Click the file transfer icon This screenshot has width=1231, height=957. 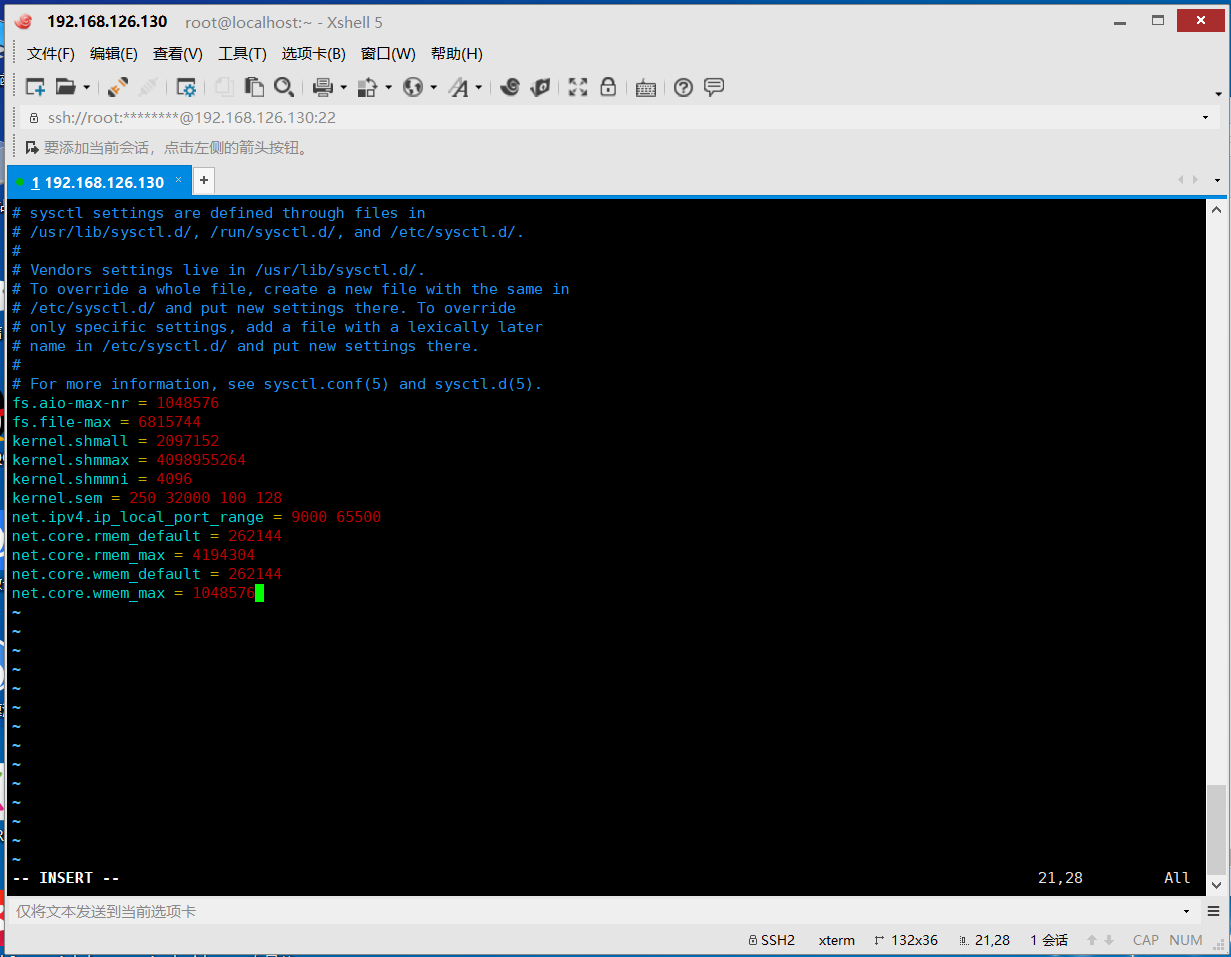click(368, 87)
